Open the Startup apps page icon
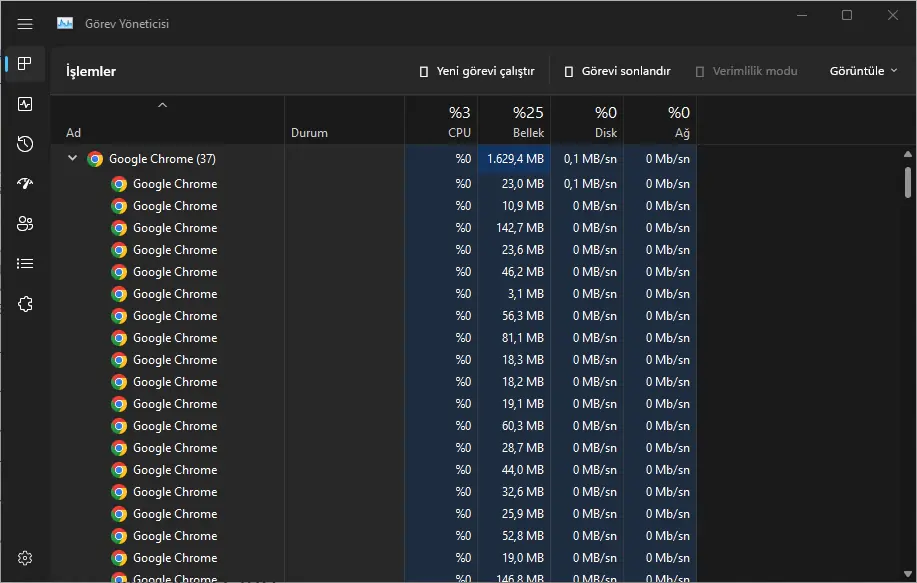The height and width of the screenshot is (583, 917). [24, 183]
